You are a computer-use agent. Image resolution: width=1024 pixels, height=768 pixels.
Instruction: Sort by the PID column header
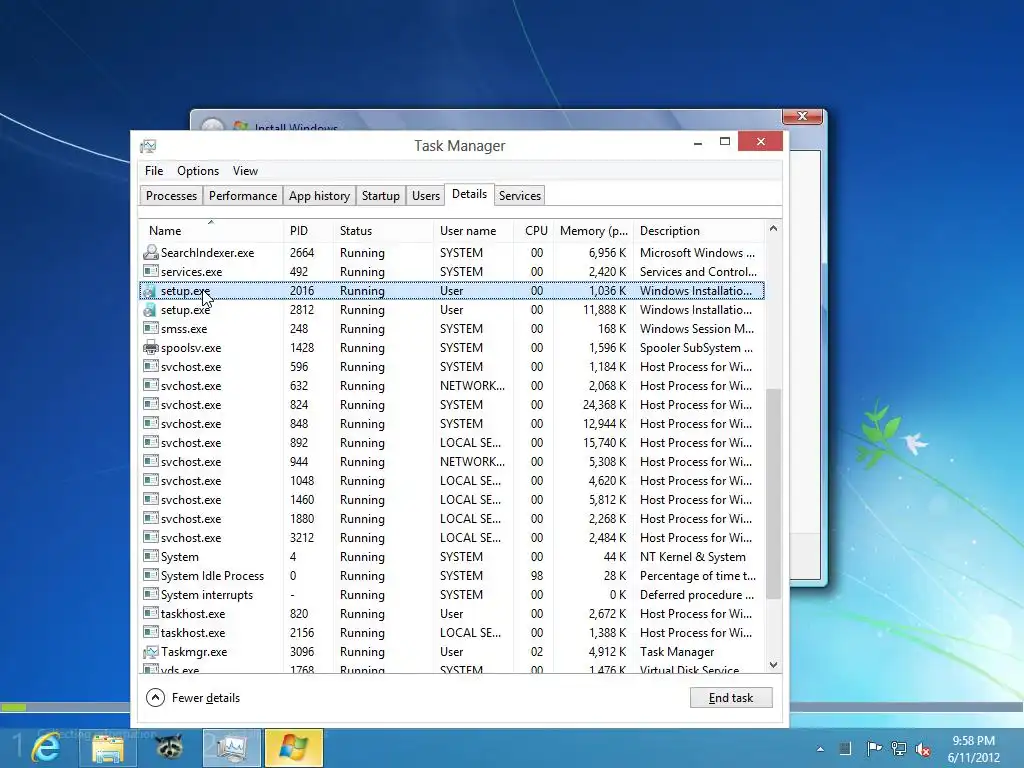pos(308,231)
